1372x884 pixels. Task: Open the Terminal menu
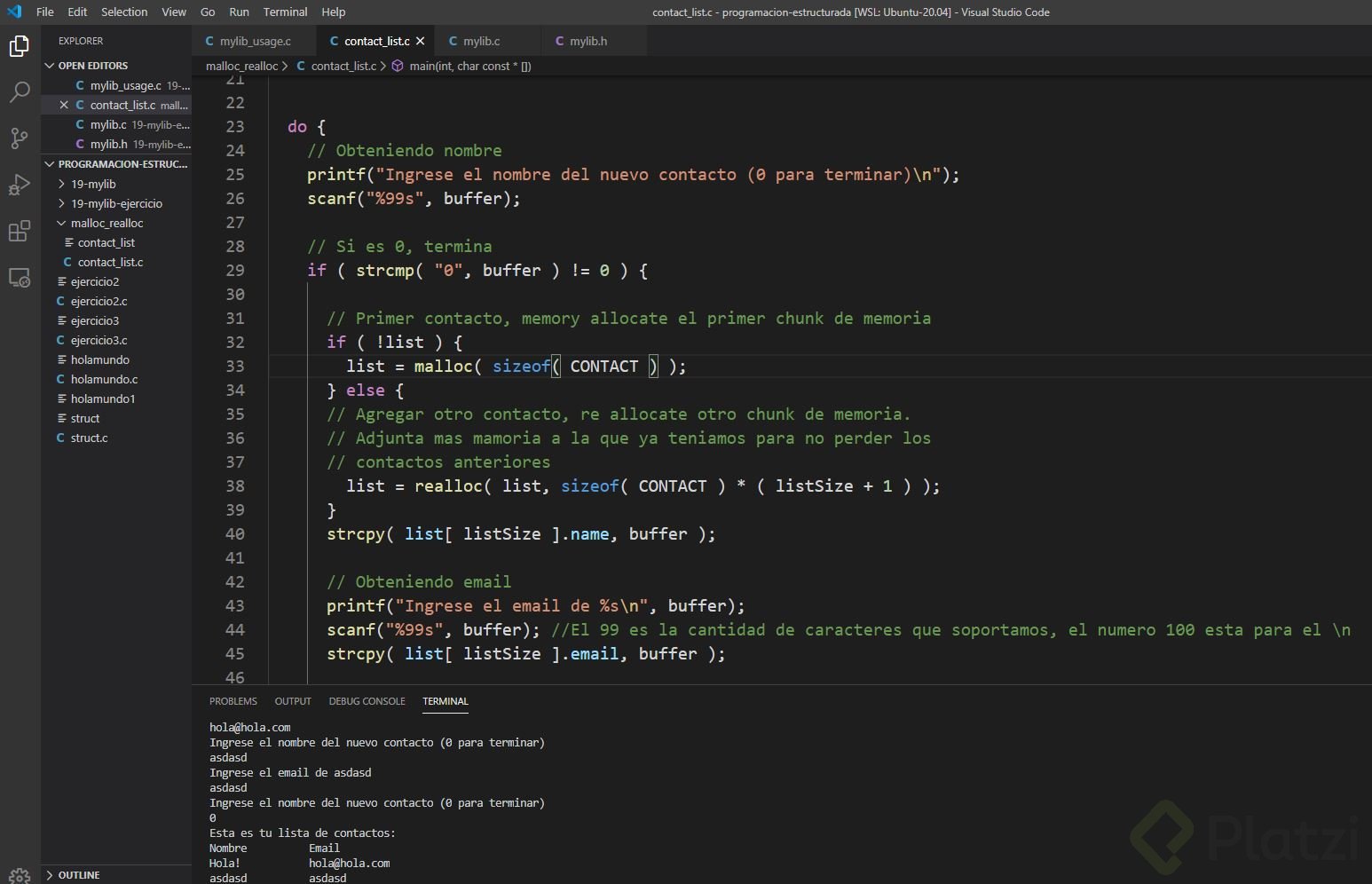(285, 12)
